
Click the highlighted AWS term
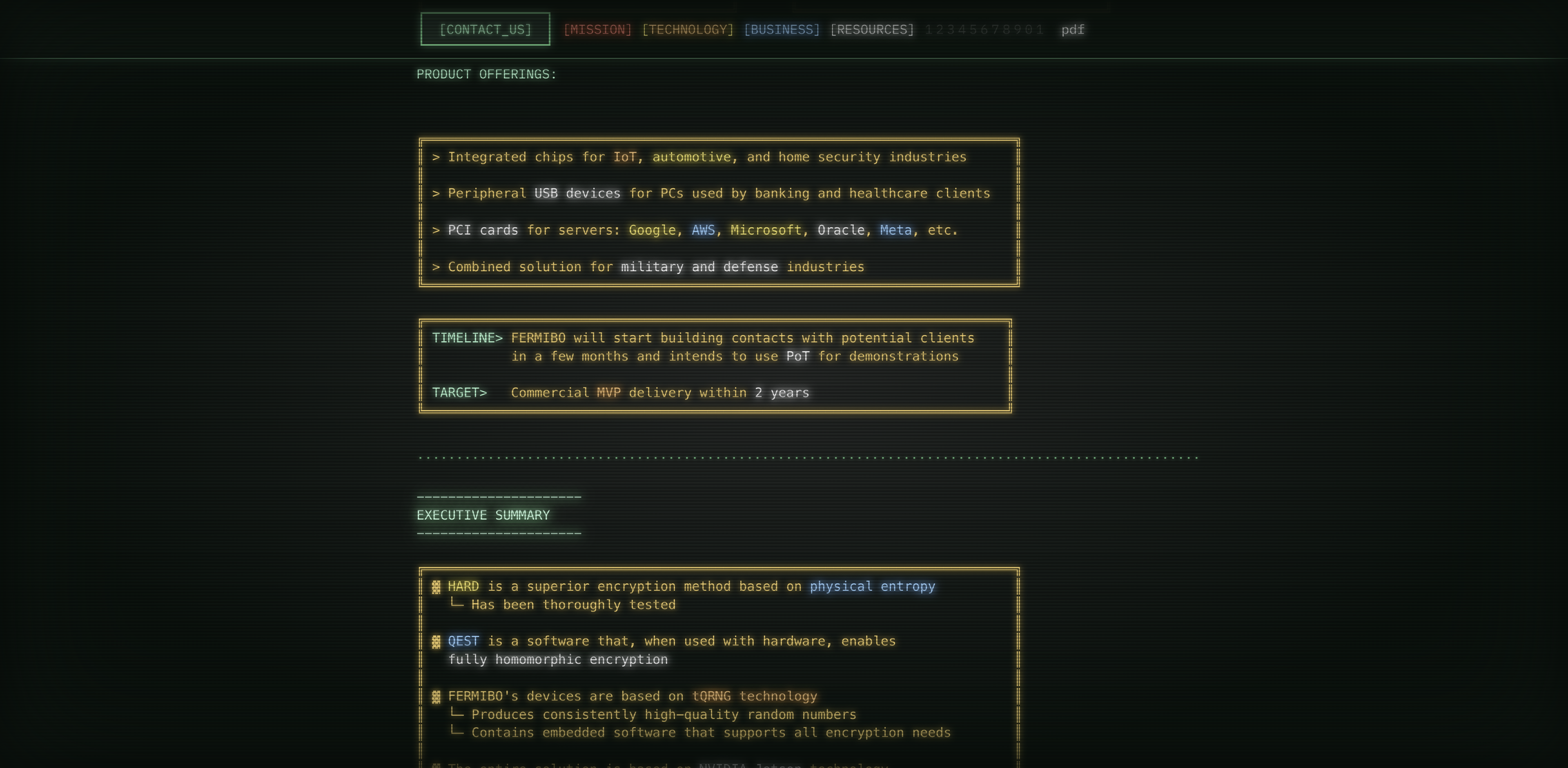(703, 230)
